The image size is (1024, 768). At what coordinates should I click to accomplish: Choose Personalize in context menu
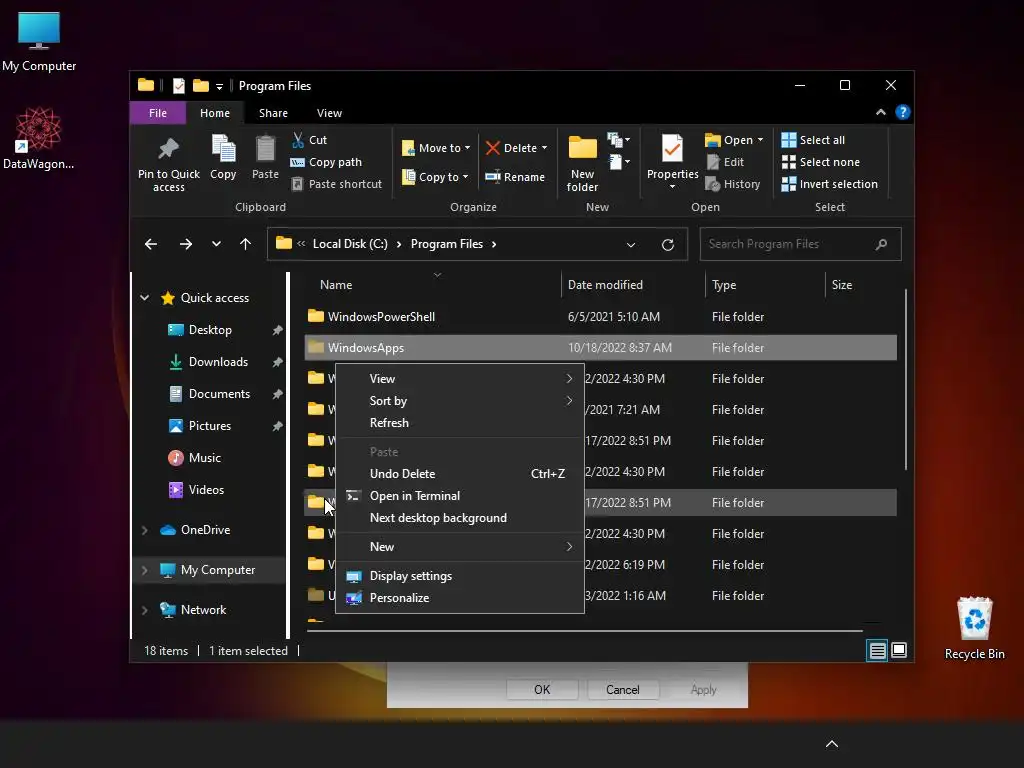460,598
